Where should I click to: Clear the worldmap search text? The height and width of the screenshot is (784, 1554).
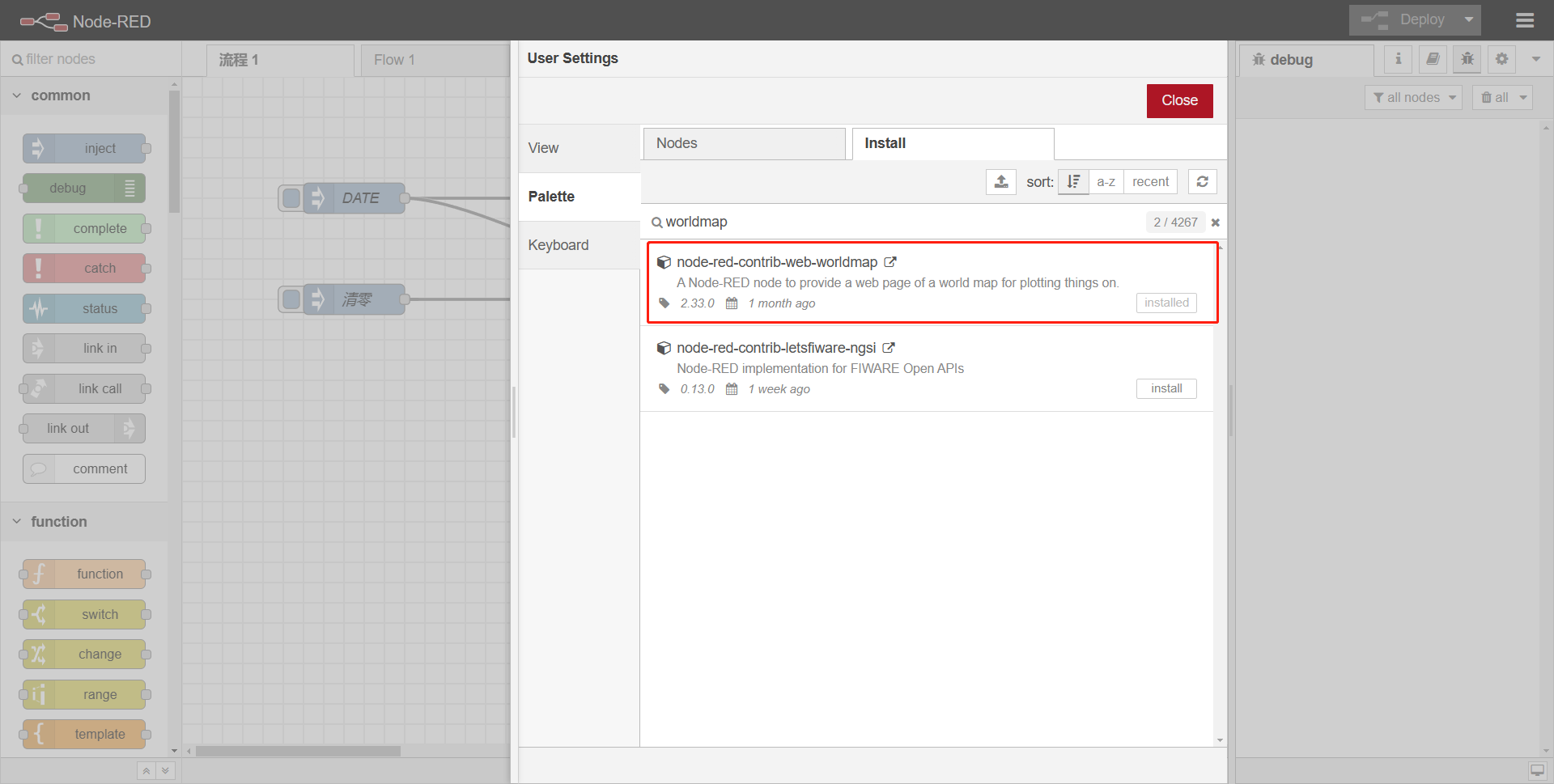pyautogui.click(x=1215, y=222)
